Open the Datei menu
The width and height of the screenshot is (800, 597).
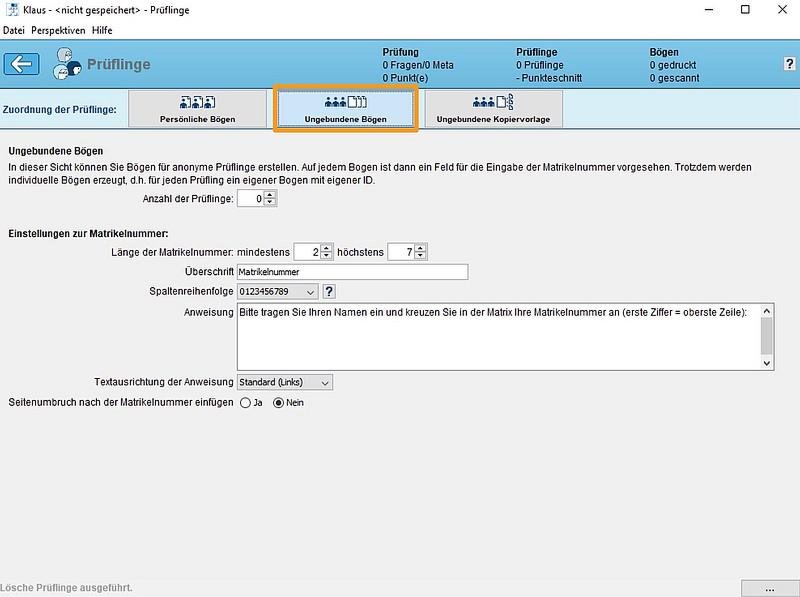click(x=14, y=30)
